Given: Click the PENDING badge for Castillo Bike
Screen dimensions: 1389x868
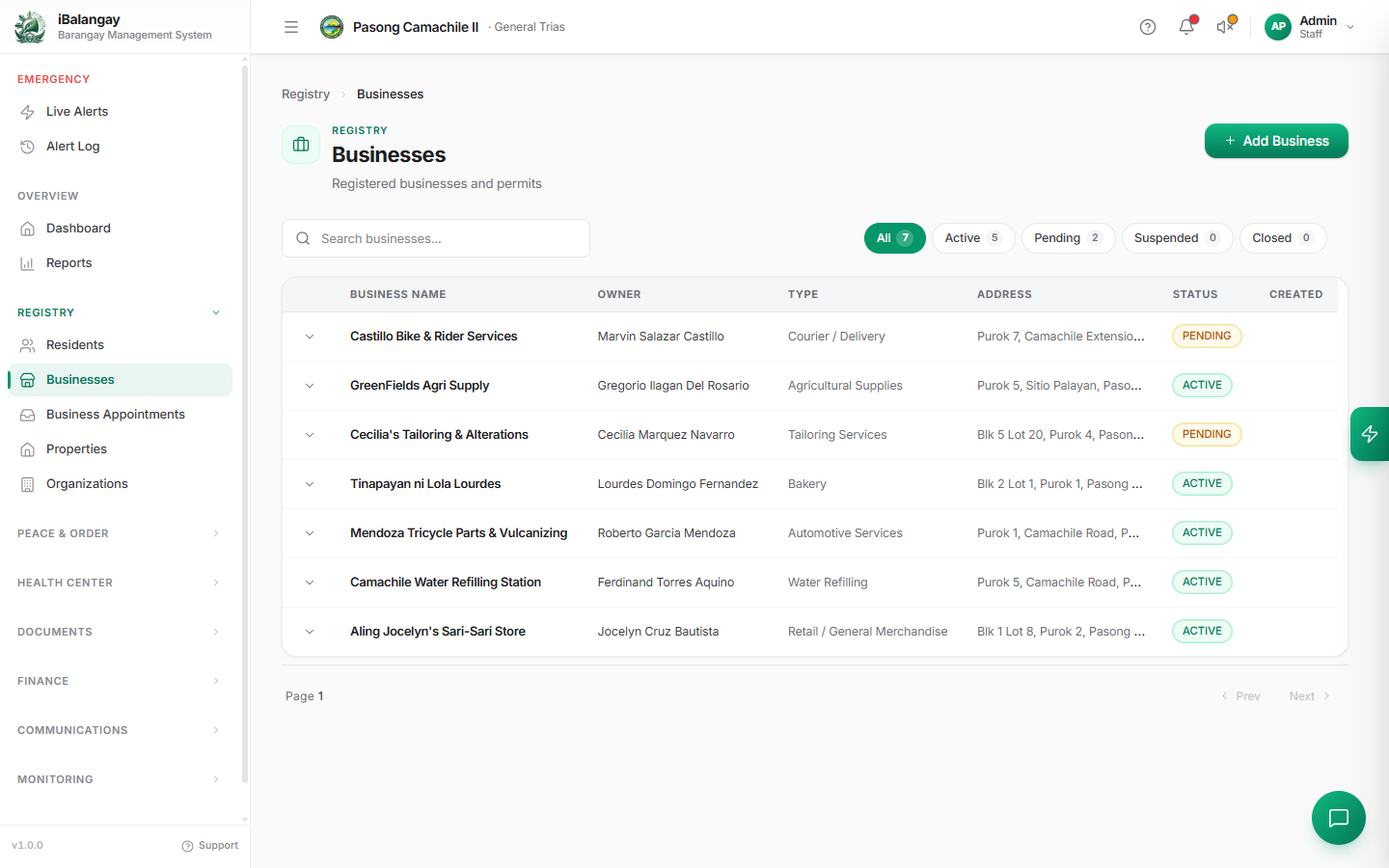Looking at the screenshot, I should coord(1207,337).
